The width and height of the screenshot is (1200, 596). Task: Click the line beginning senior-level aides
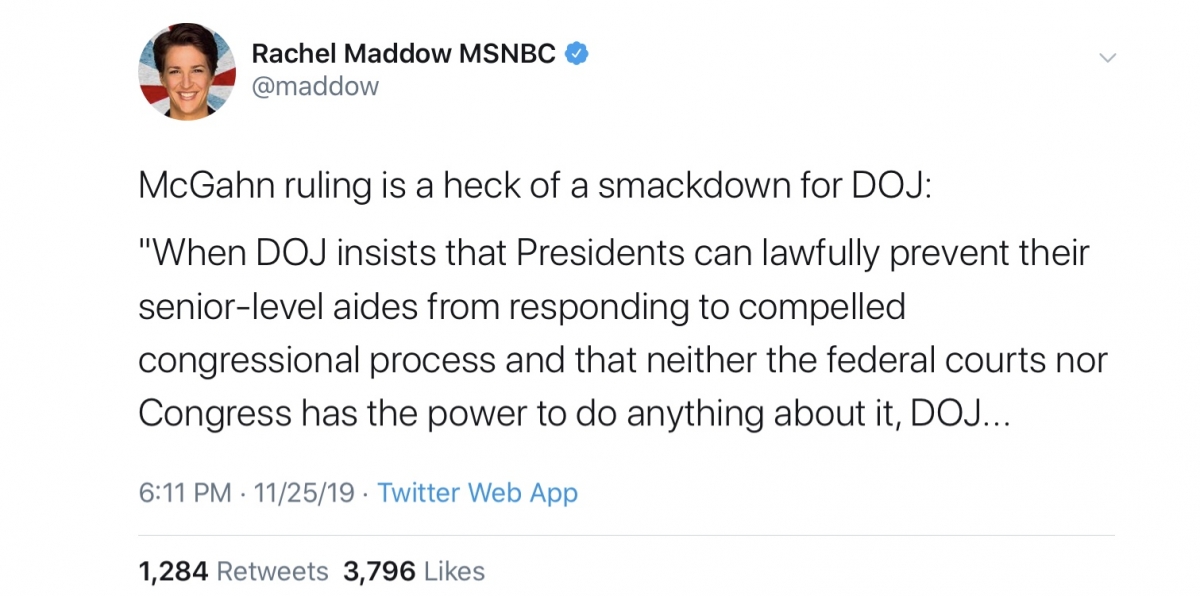(521, 308)
